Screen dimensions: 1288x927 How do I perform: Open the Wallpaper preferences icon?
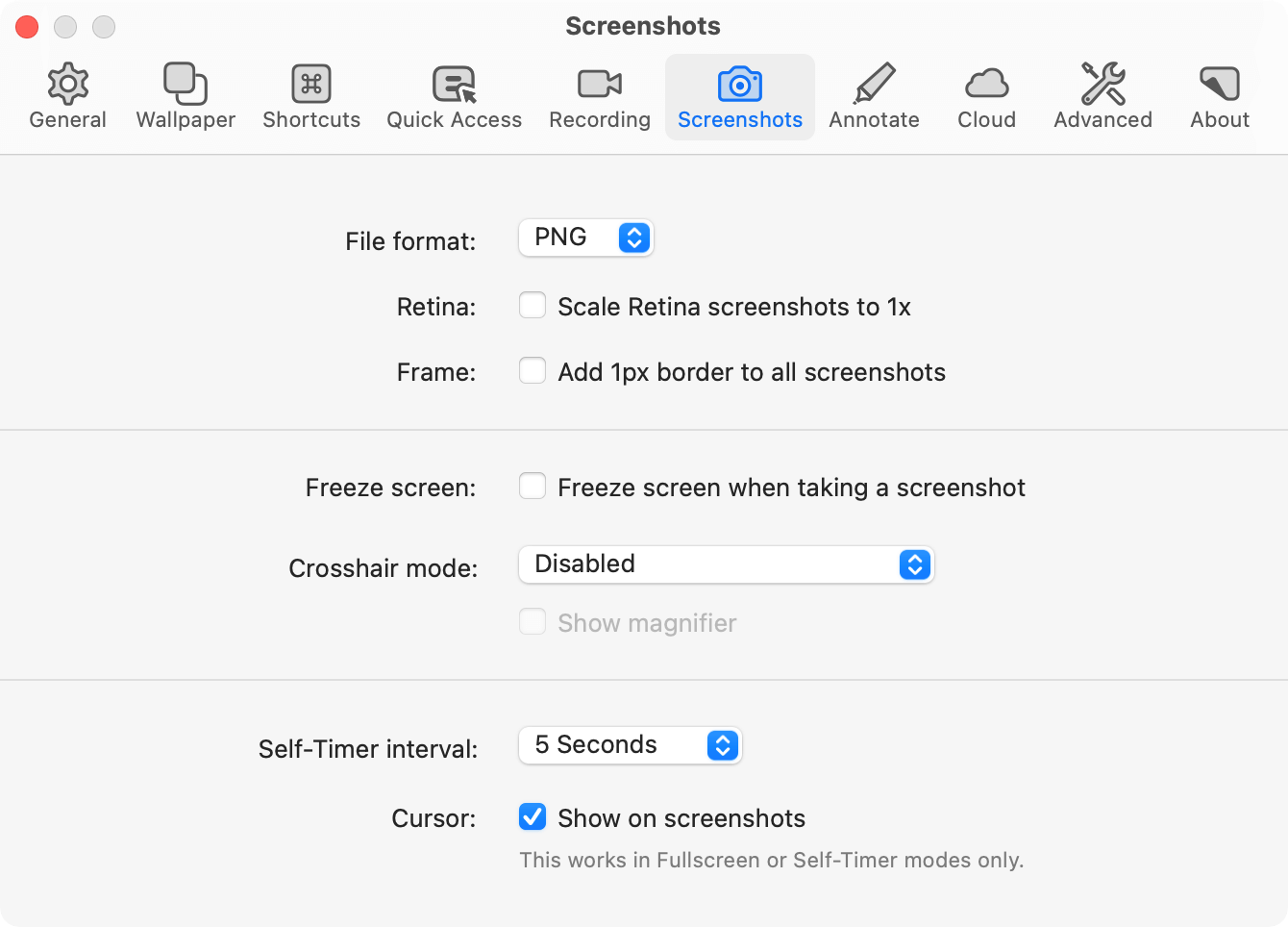click(186, 85)
